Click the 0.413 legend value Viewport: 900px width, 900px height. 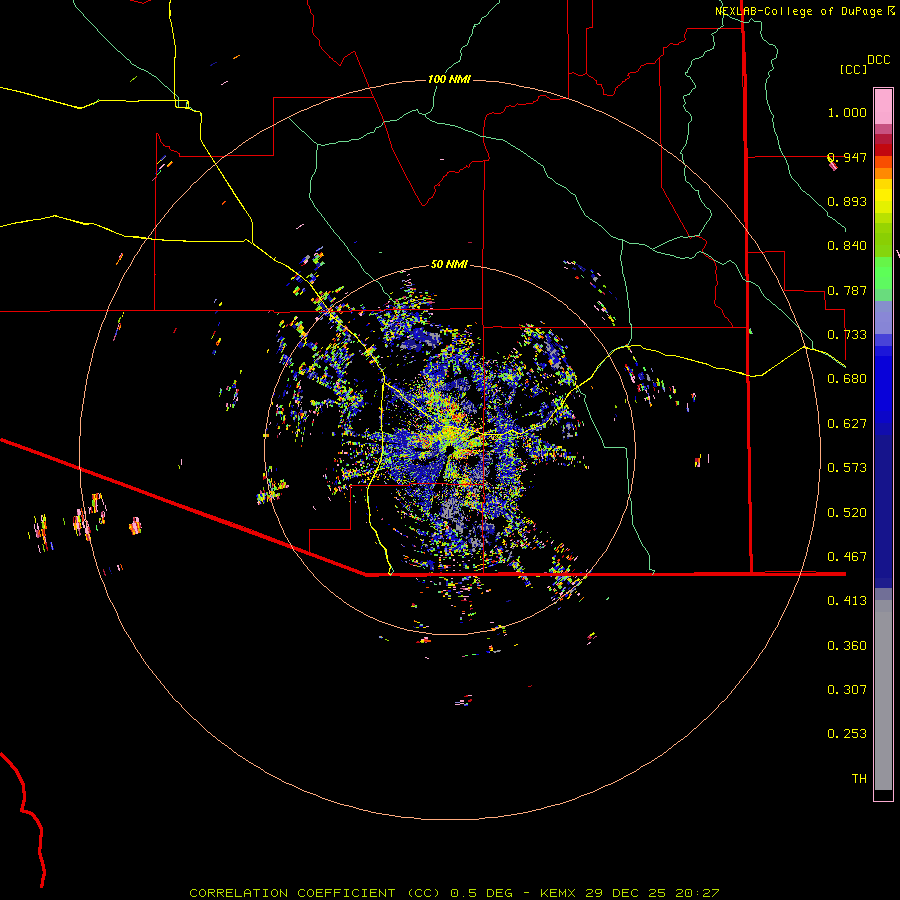pos(847,601)
